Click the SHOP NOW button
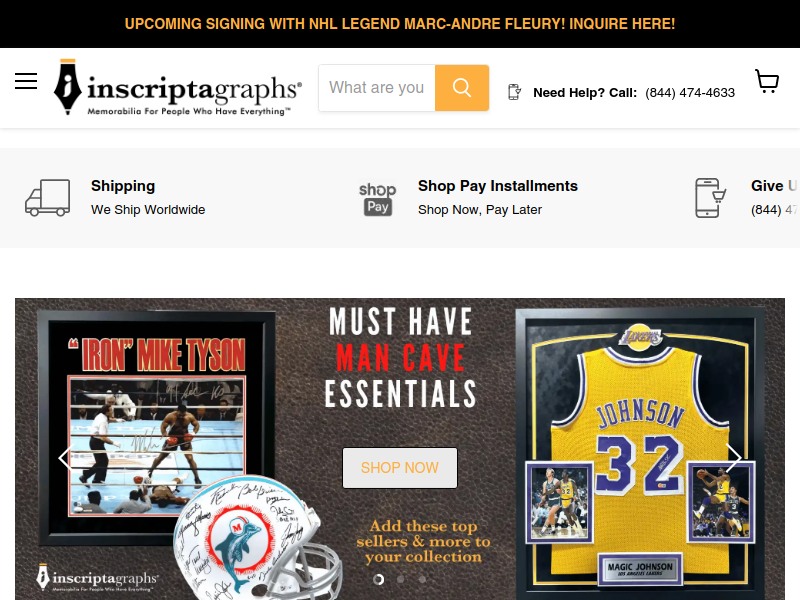The width and height of the screenshot is (800, 600). (x=400, y=468)
